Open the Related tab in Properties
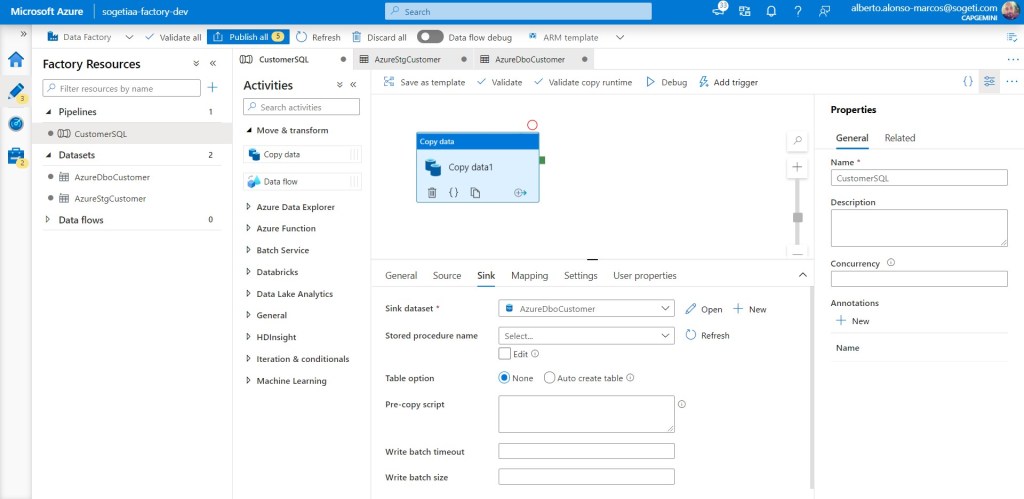This screenshot has height=499, width=1024. (899, 138)
